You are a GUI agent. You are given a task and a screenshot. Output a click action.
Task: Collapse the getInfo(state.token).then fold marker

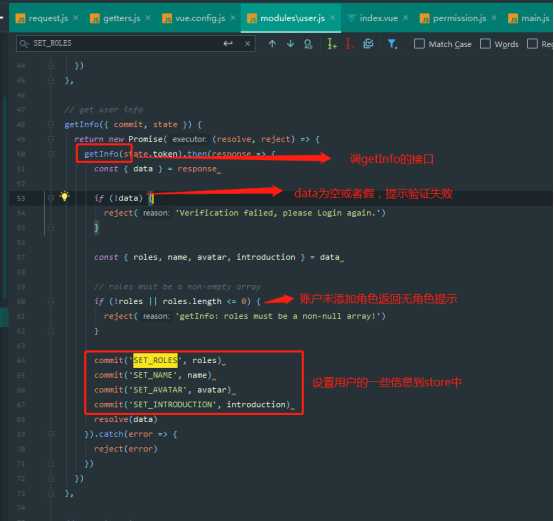[51, 154]
